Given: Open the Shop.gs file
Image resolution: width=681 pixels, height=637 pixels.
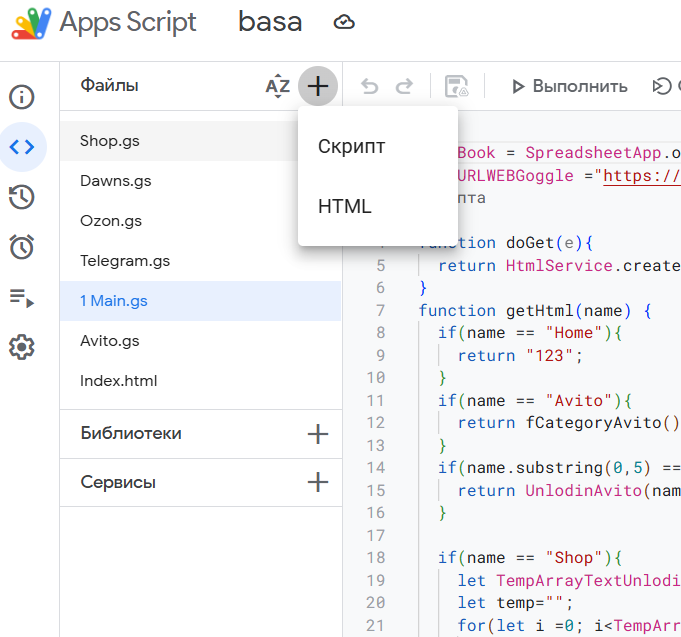Looking at the screenshot, I should [179, 141].
